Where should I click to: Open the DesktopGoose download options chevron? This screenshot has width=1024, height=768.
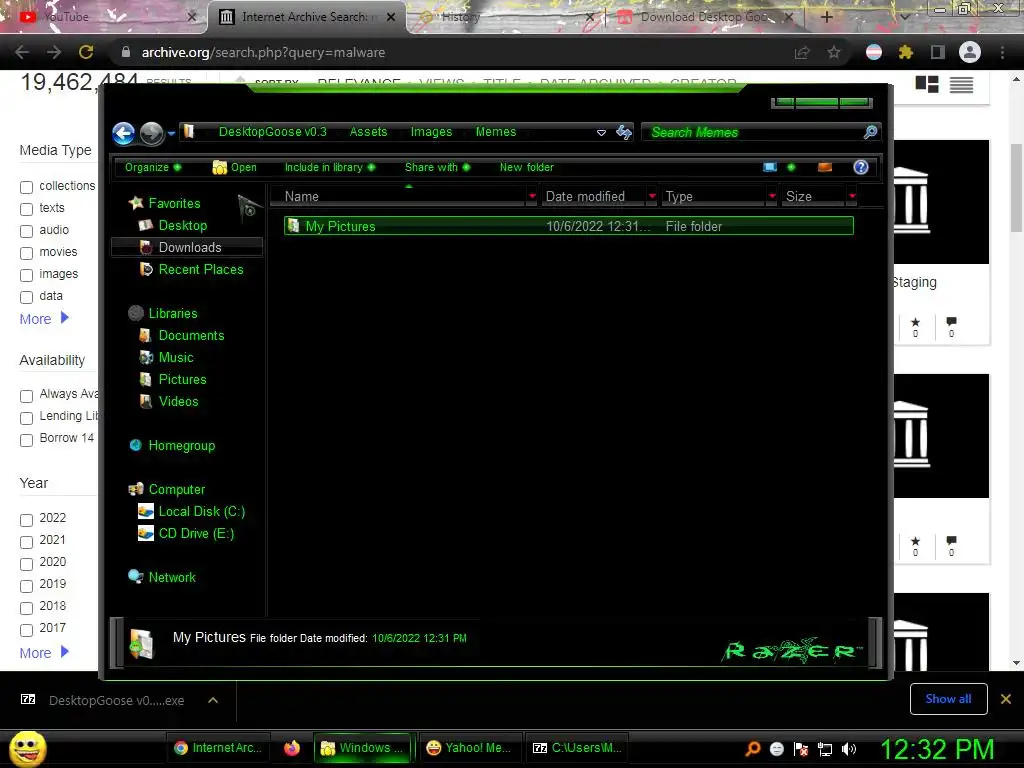pyautogui.click(x=213, y=700)
